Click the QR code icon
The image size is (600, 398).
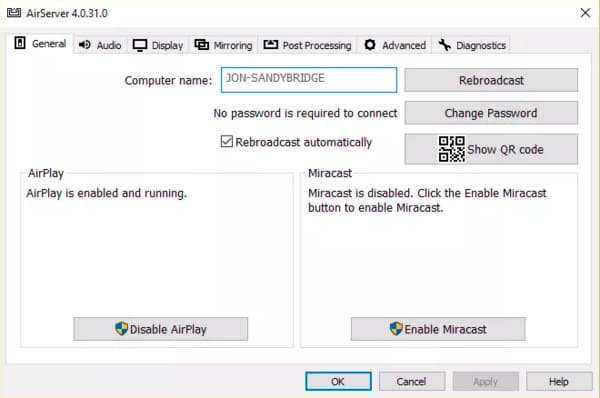[x=452, y=149]
